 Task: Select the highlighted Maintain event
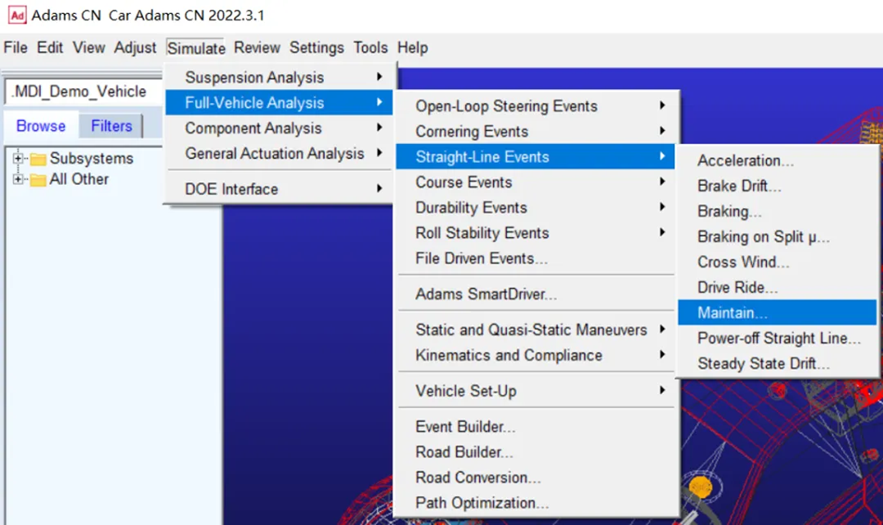tap(778, 313)
